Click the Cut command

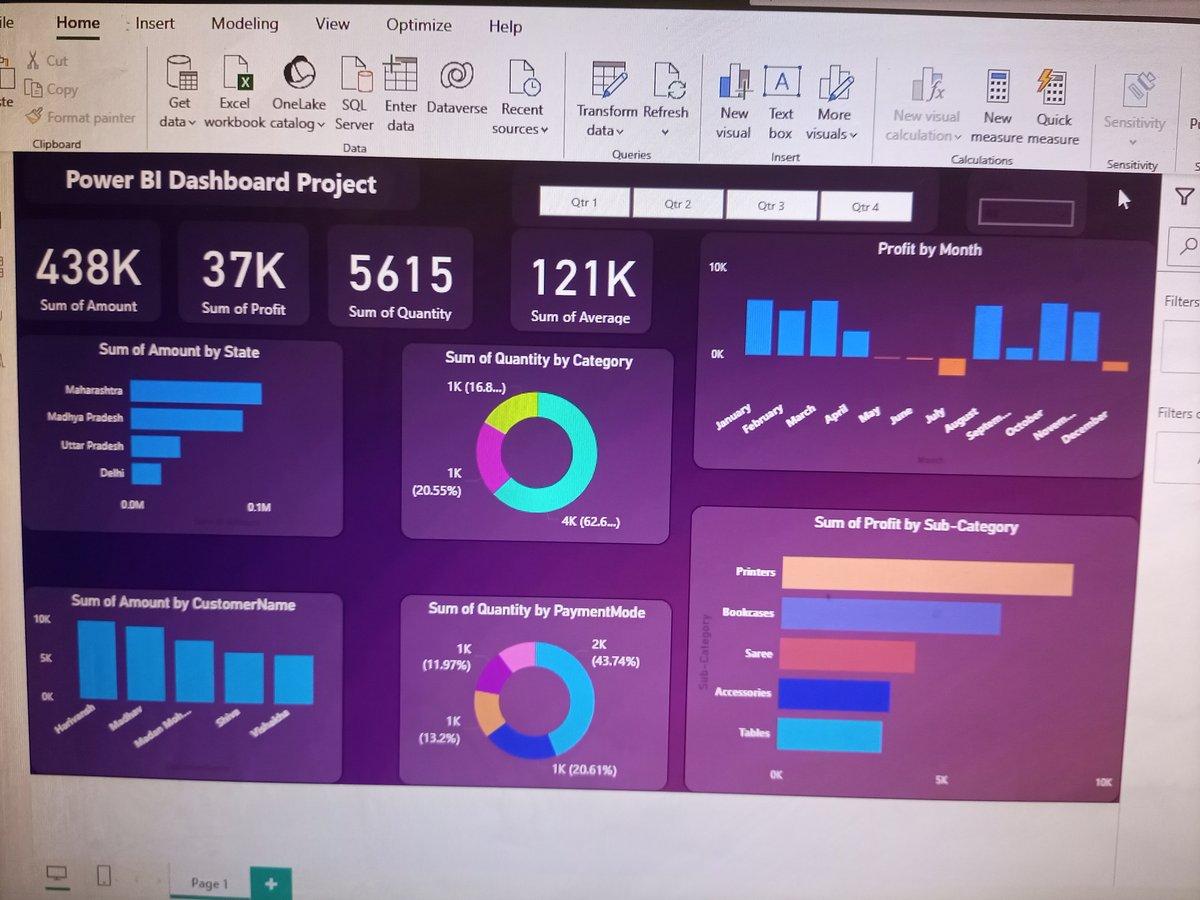48,61
